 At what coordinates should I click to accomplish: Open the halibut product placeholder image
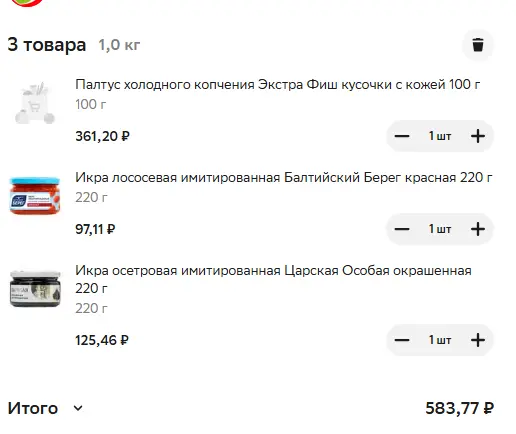click(x=35, y=103)
